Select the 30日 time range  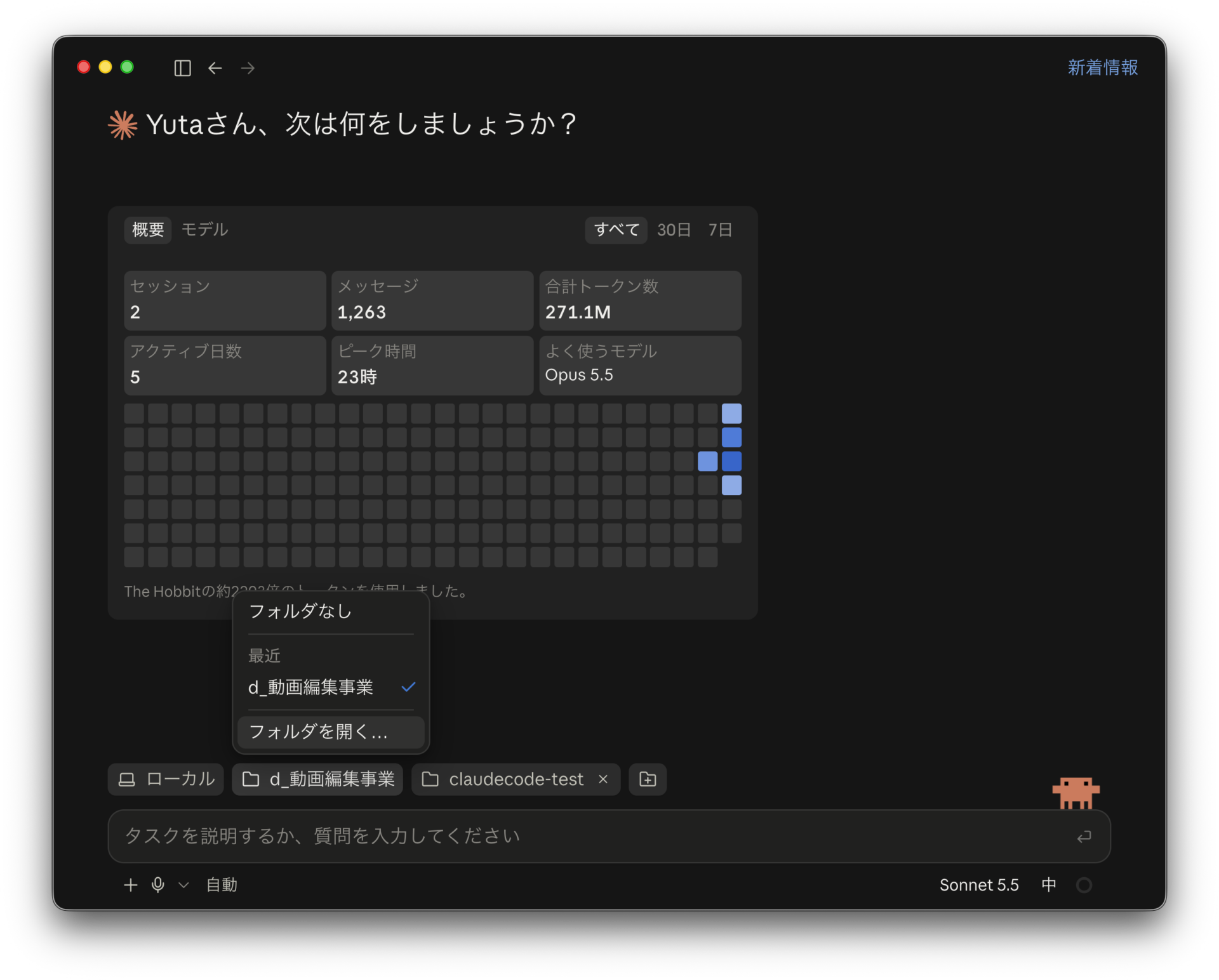pyautogui.click(x=674, y=229)
